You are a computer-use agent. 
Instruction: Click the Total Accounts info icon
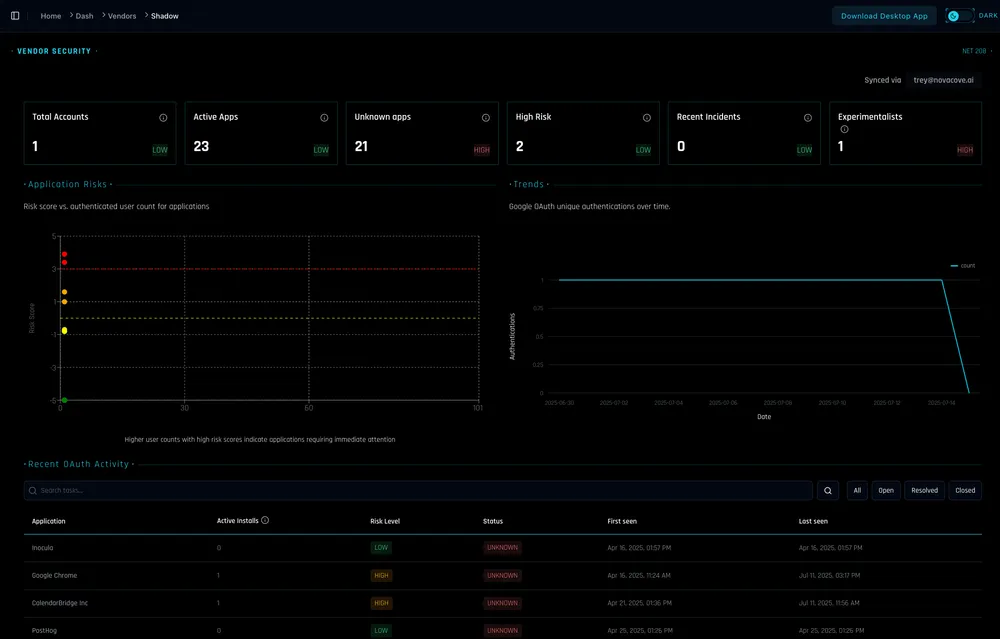coord(163,117)
